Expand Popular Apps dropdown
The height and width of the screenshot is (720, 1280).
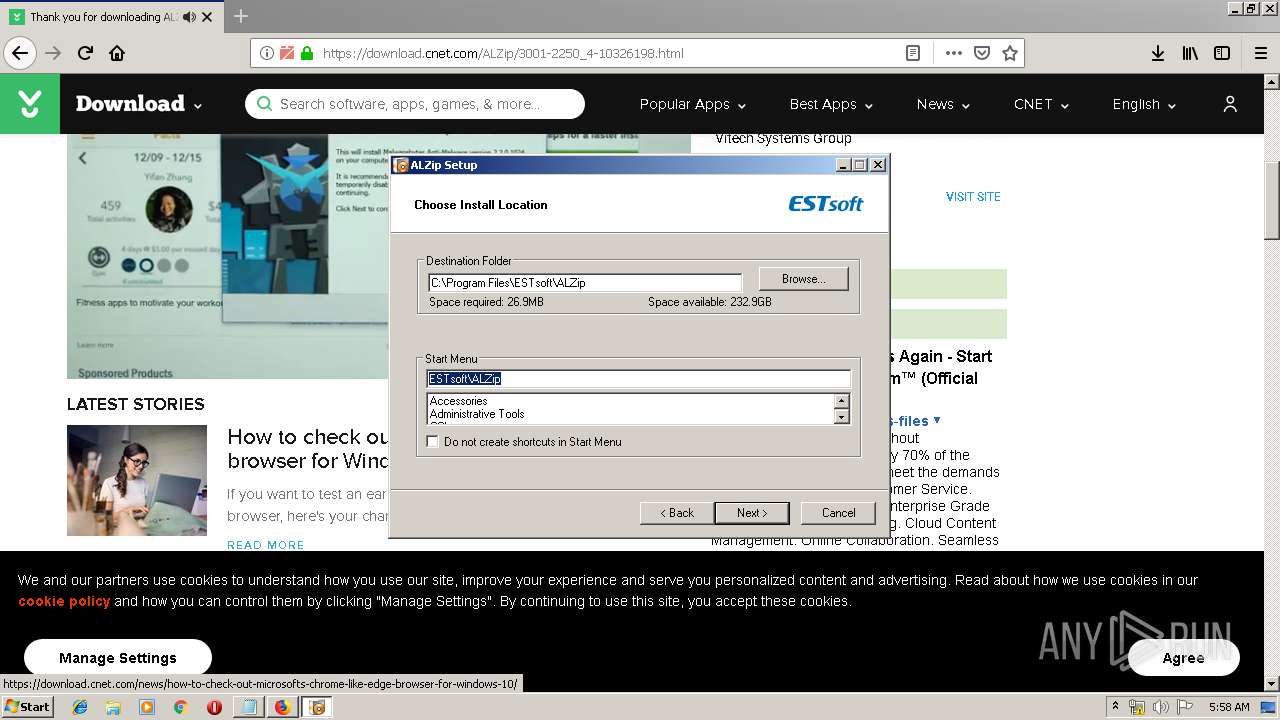(693, 104)
